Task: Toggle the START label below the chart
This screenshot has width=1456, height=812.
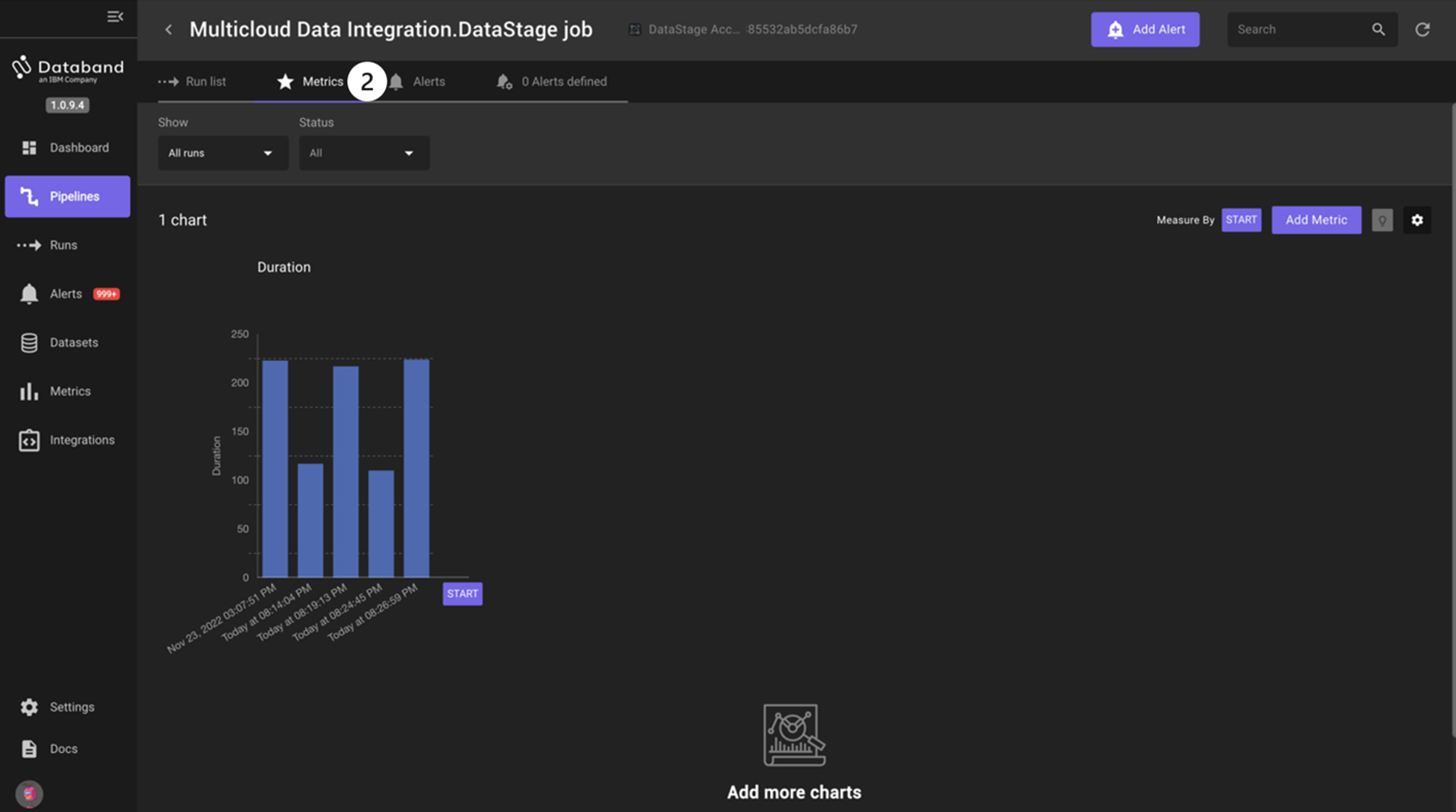Action: pos(462,593)
